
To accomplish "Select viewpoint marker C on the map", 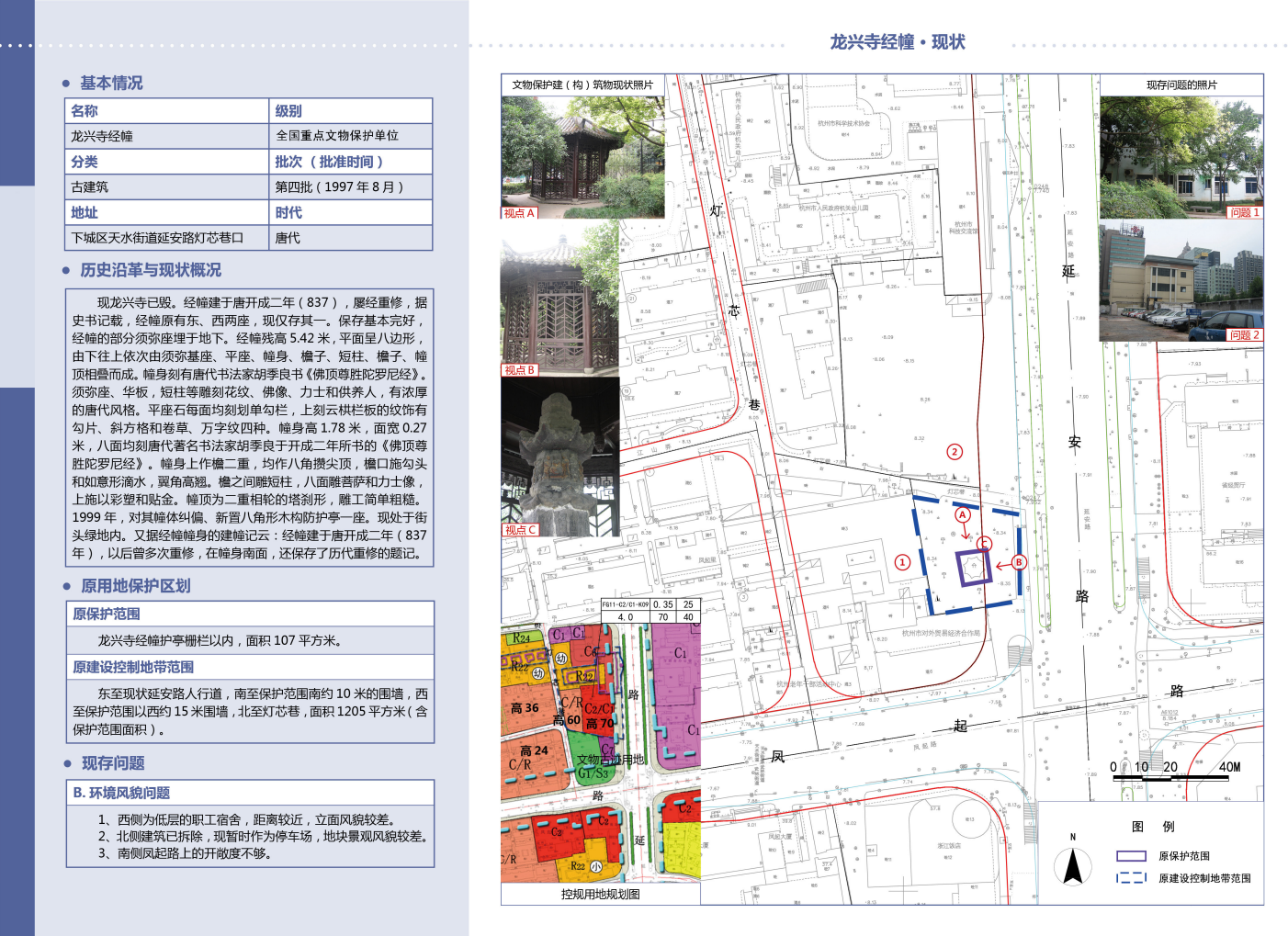I will pyautogui.click(x=984, y=544).
